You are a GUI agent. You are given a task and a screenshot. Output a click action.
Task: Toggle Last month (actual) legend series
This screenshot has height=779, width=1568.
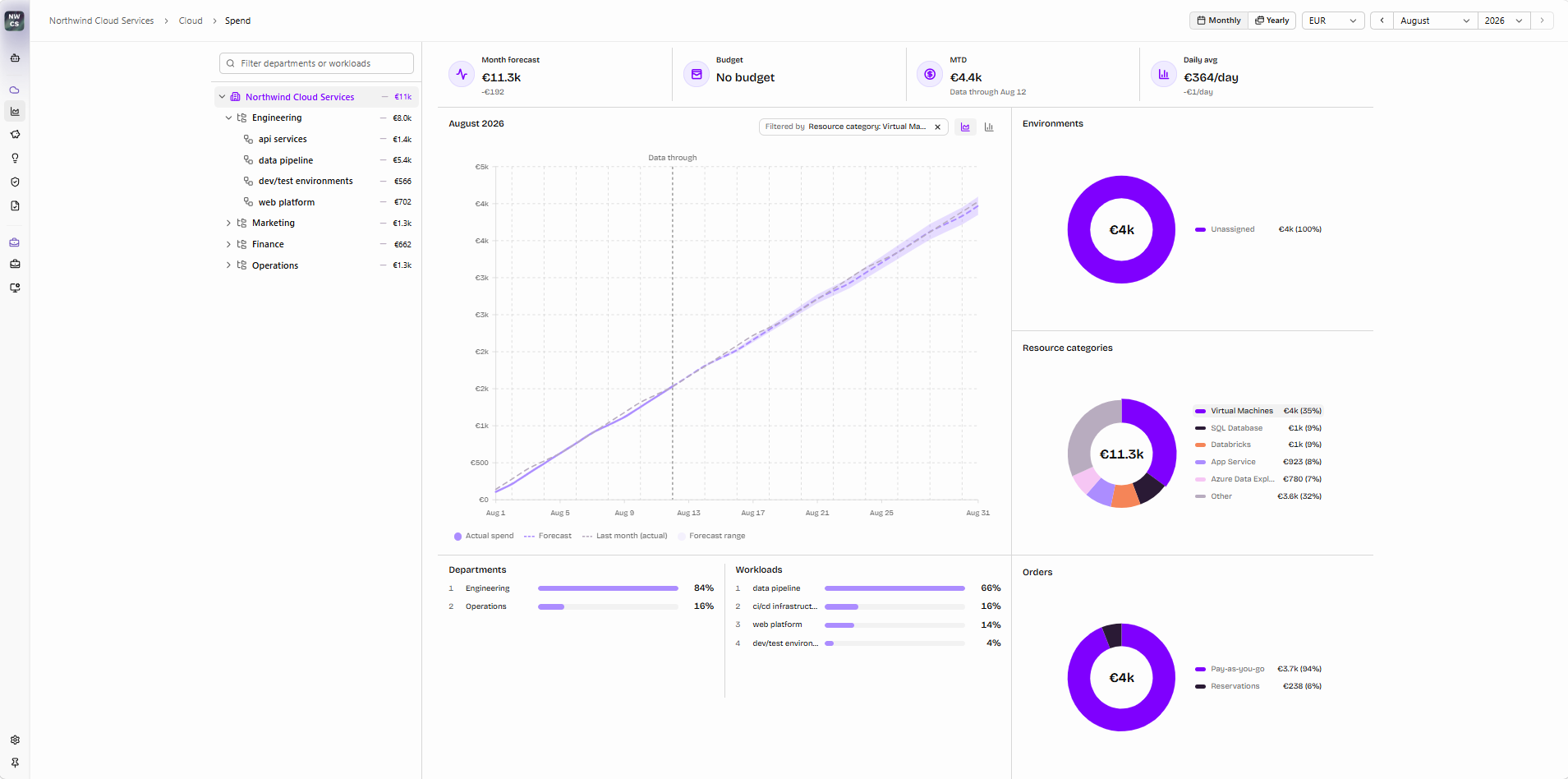click(x=625, y=536)
